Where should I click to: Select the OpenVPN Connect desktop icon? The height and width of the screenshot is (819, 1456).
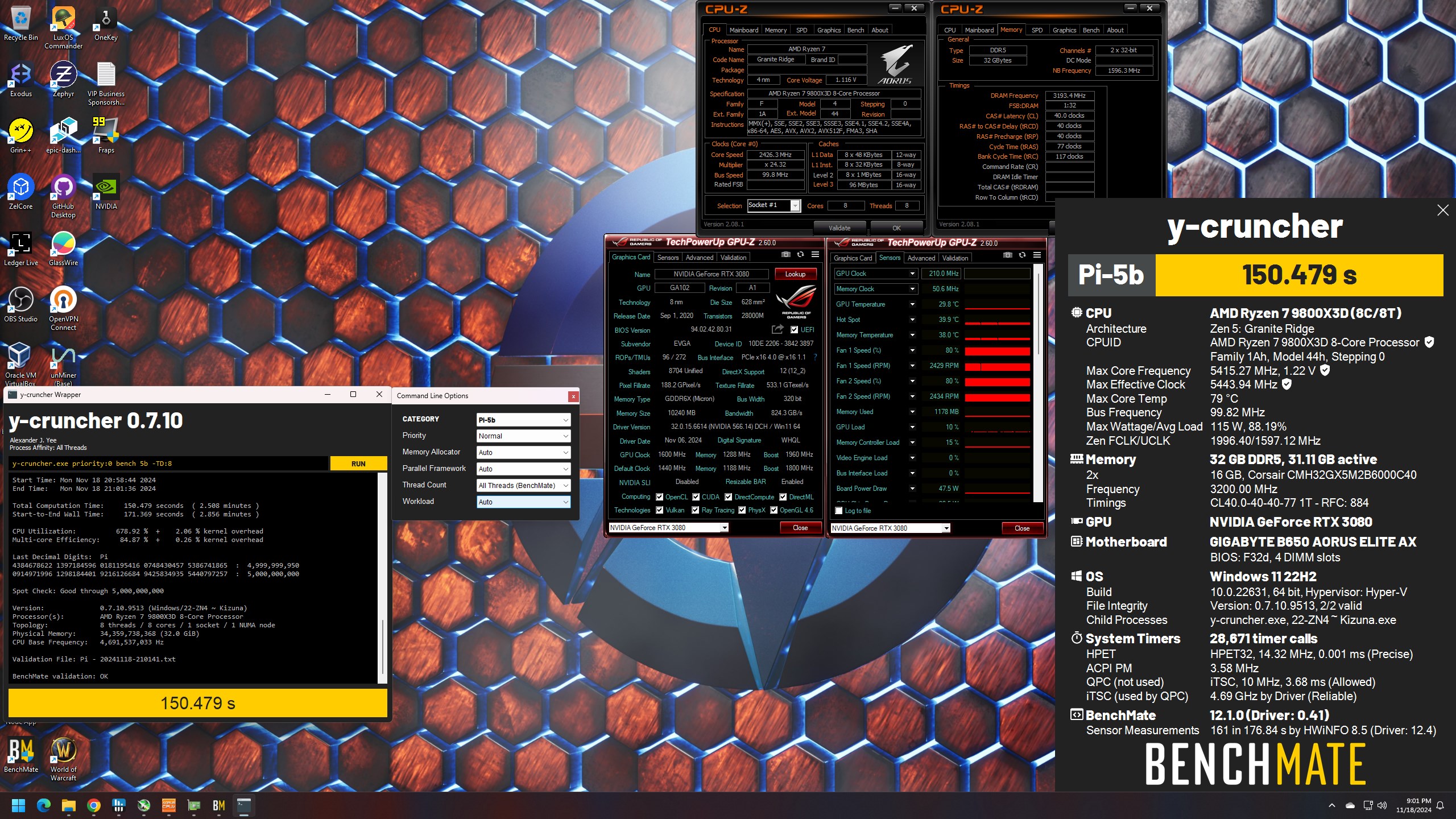point(63,309)
